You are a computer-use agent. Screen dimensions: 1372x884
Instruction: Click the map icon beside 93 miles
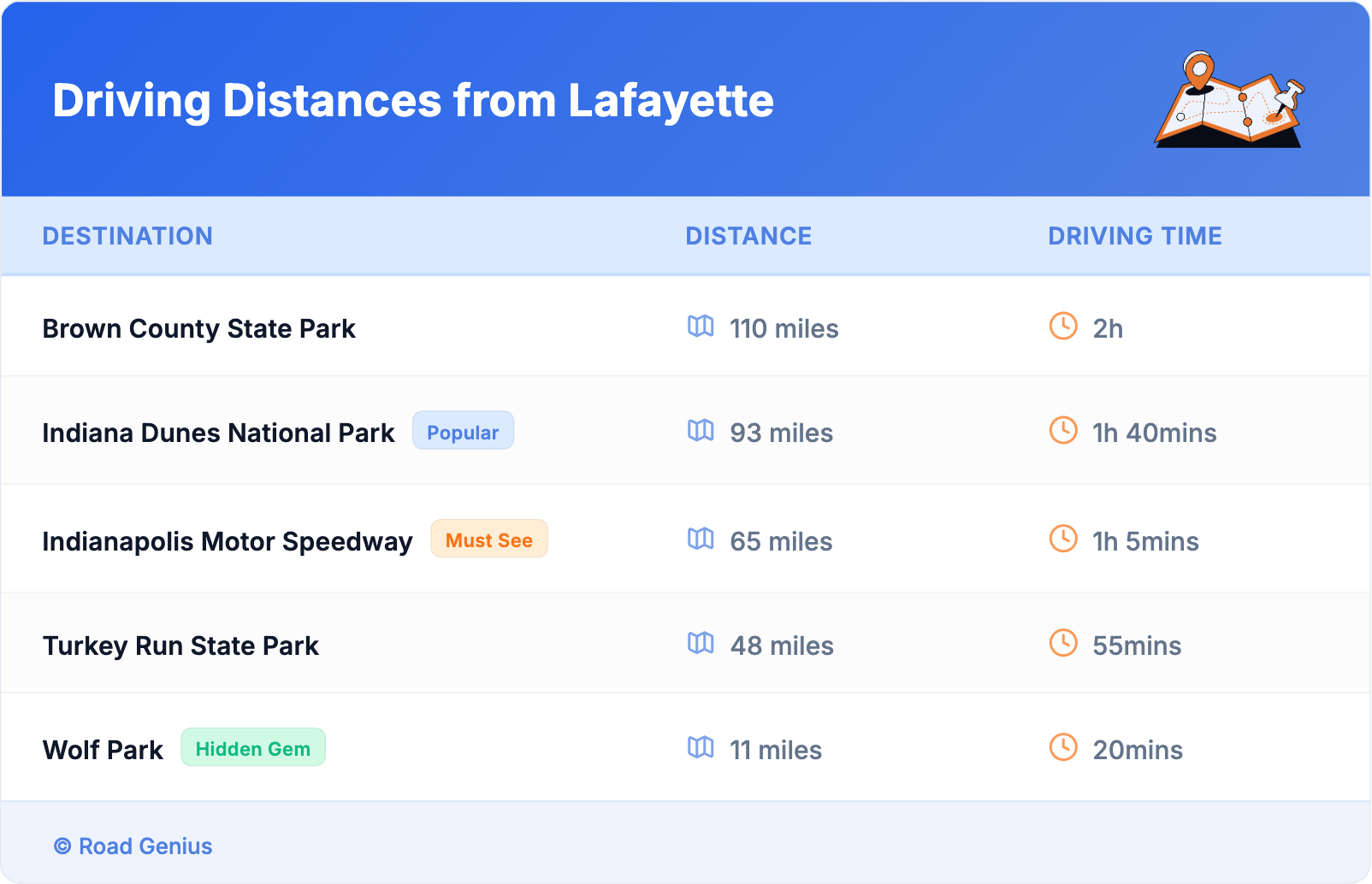(701, 431)
